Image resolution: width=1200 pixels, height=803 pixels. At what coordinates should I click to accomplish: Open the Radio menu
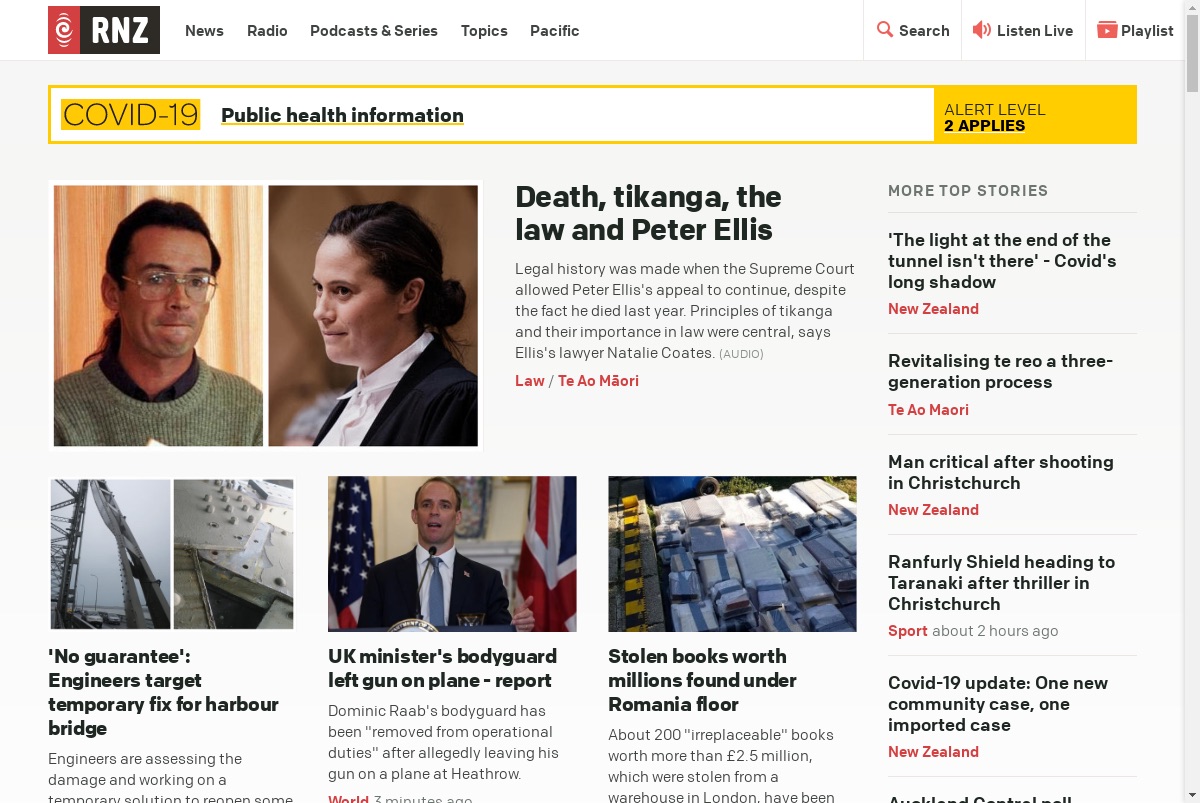[x=267, y=31]
